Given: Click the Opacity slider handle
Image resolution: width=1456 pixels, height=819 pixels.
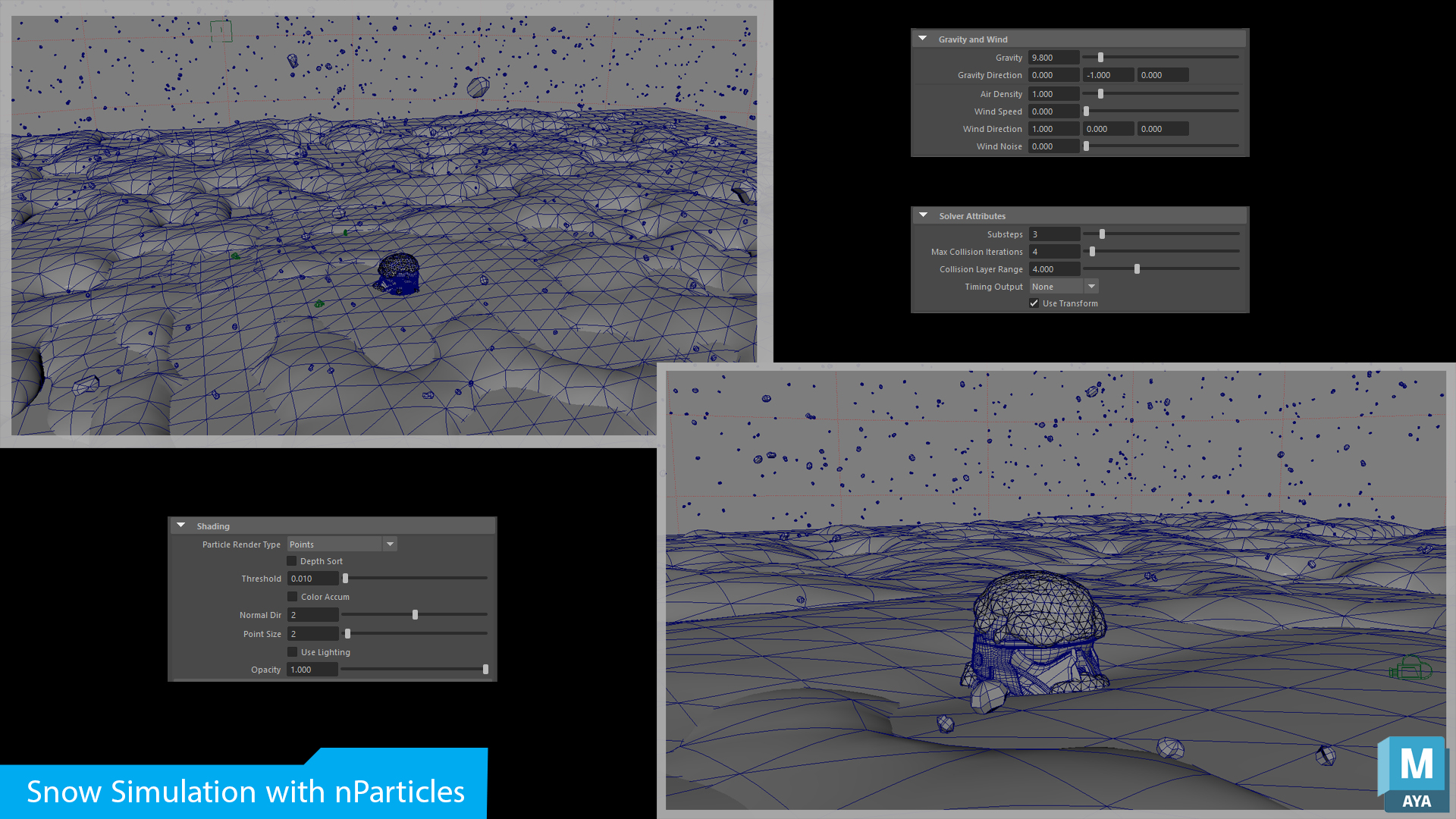Looking at the screenshot, I should click(485, 669).
